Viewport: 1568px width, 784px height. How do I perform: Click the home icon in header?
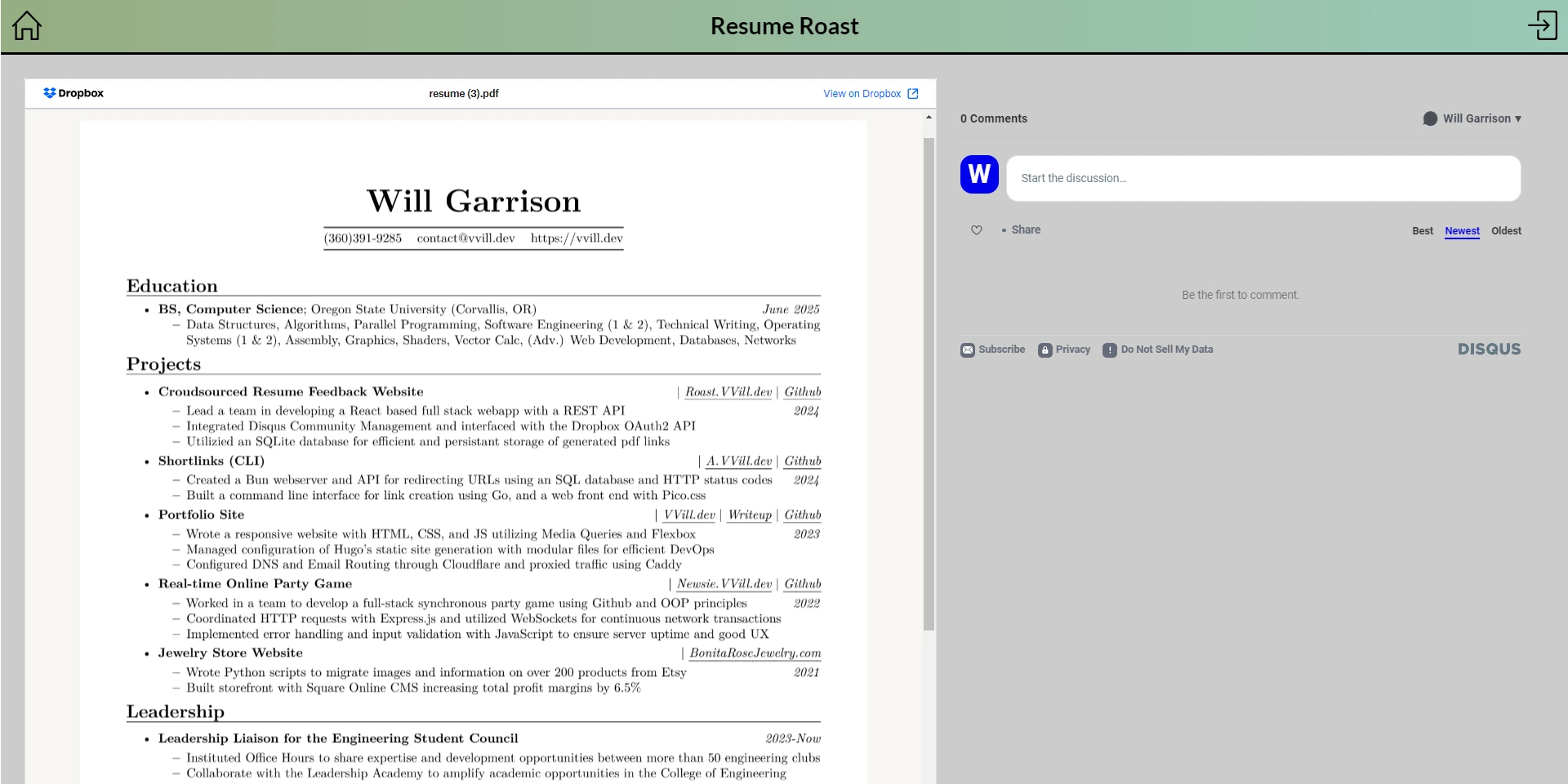(x=27, y=26)
